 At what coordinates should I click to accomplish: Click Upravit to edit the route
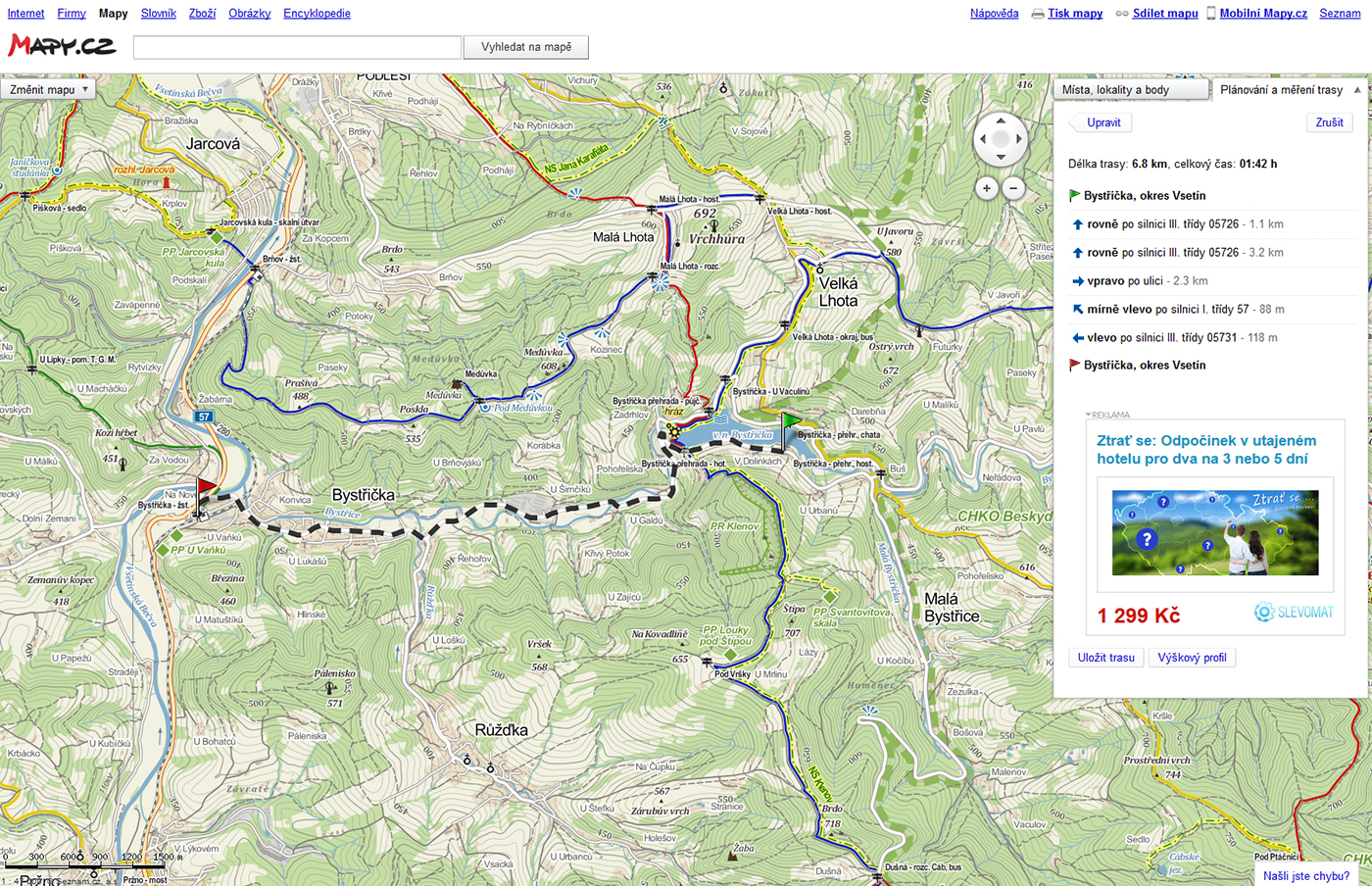(1103, 123)
